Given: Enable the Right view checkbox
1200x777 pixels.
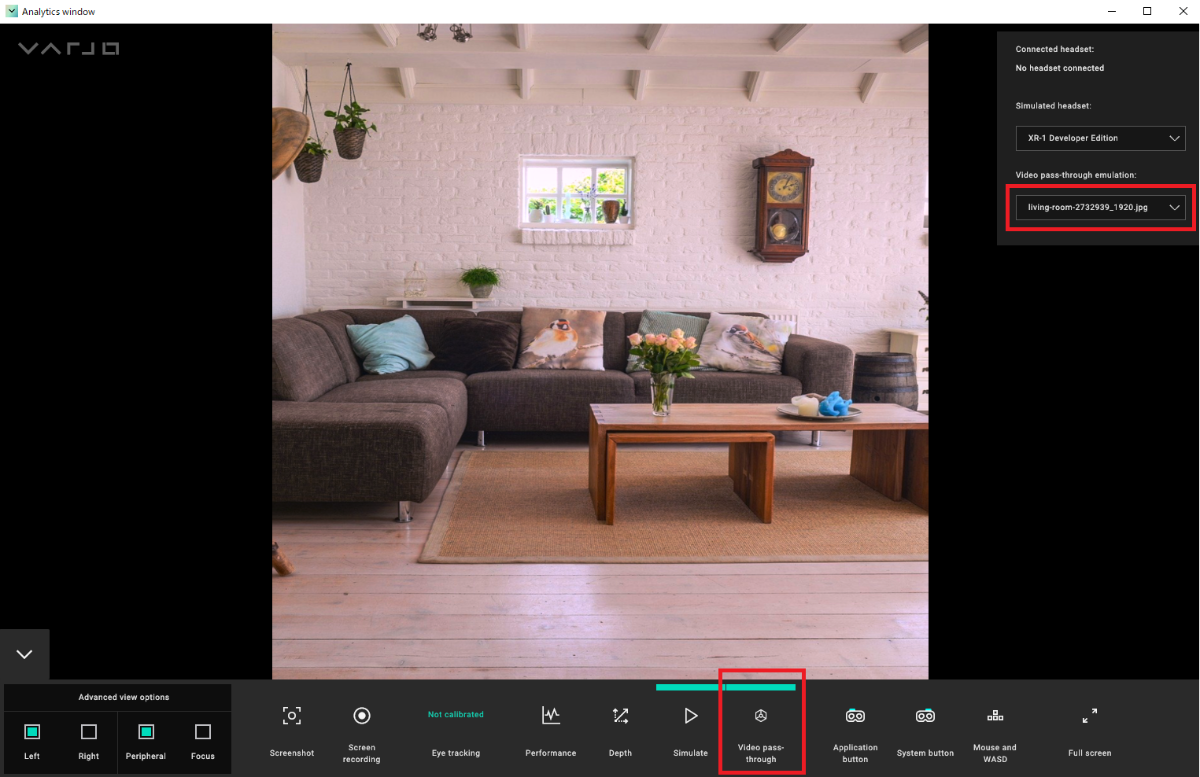Looking at the screenshot, I should pos(89,732).
